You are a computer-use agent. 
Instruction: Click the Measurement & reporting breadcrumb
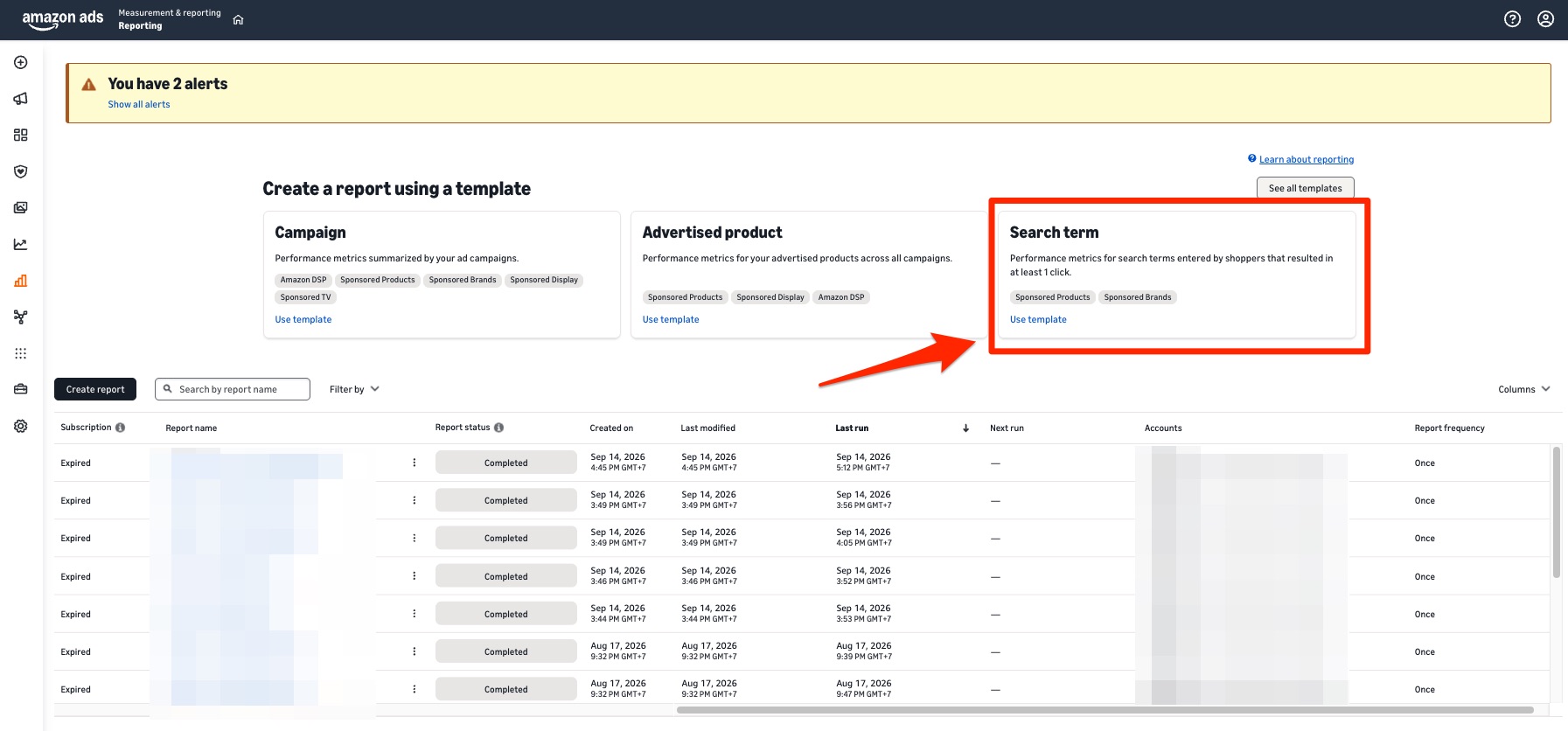(170, 13)
